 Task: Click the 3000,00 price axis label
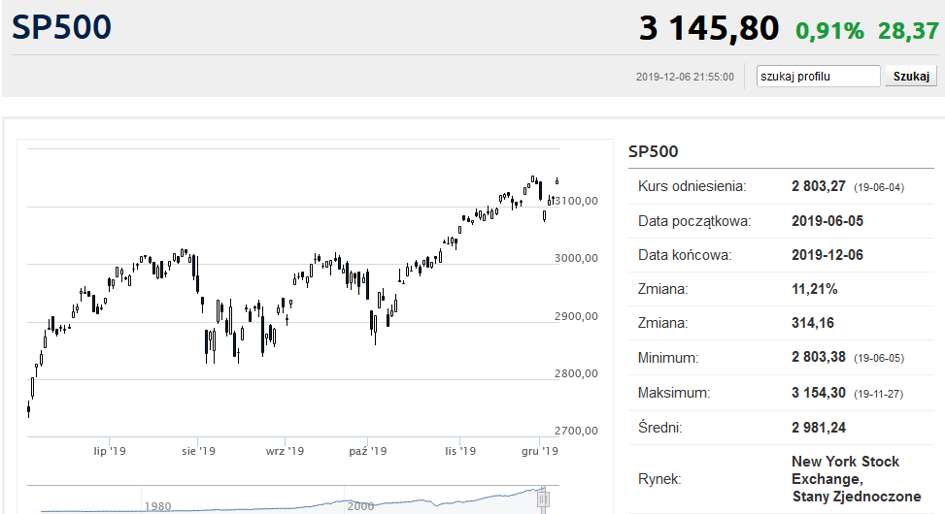click(x=576, y=259)
